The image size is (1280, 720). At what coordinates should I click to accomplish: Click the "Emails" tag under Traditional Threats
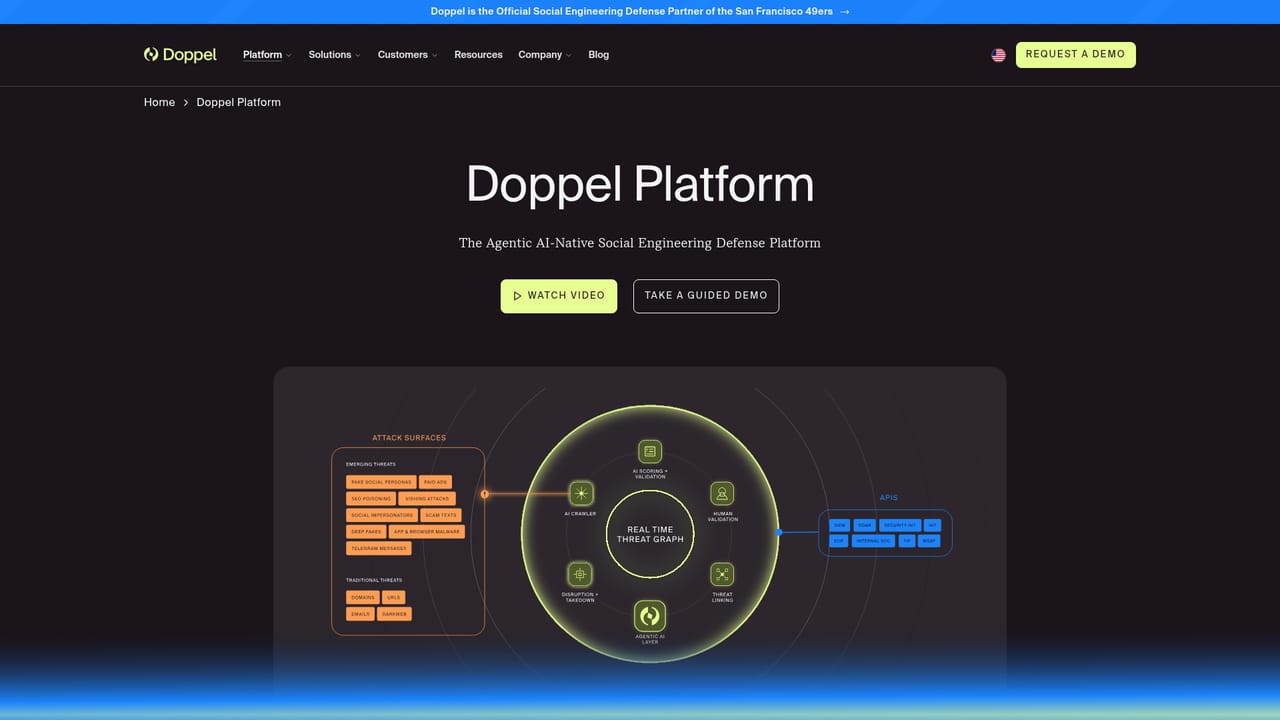pos(360,614)
